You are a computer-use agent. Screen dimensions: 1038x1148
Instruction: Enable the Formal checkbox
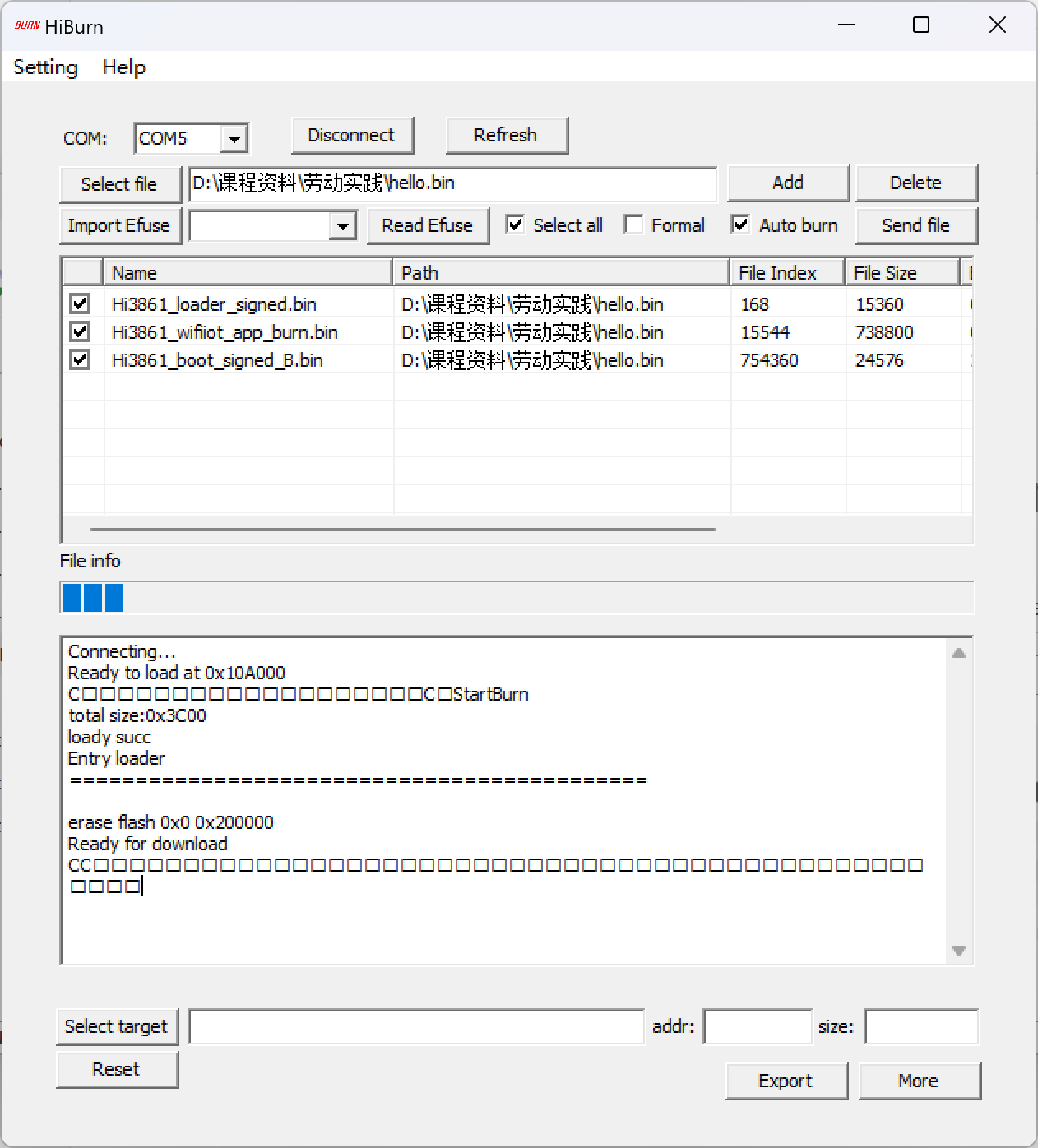tap(633, 225)
